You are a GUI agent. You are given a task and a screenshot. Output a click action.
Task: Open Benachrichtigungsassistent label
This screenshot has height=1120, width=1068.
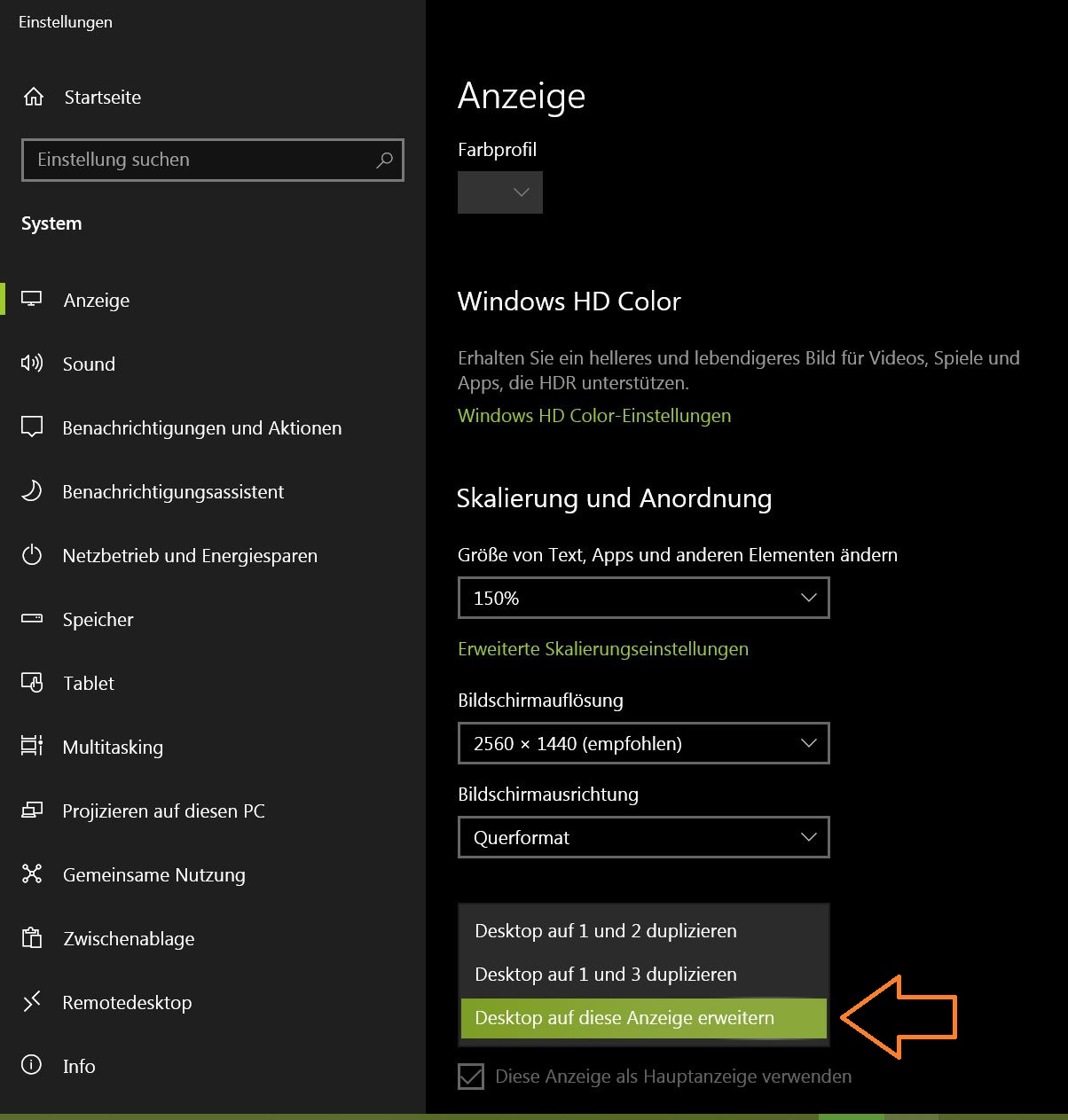pyautogui.click(x=173, y=491)
